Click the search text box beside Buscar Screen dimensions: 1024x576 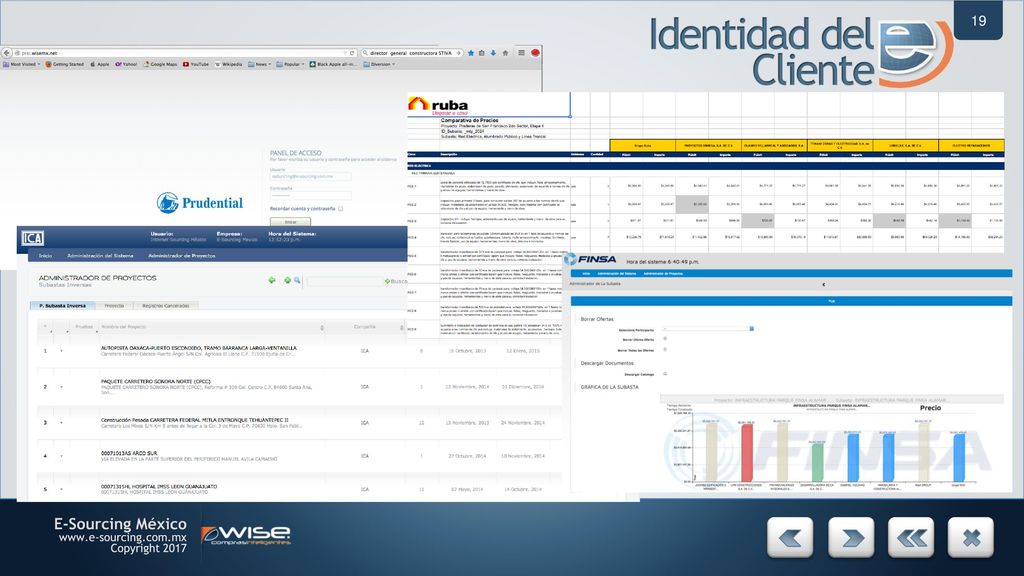tap(344, 281)
